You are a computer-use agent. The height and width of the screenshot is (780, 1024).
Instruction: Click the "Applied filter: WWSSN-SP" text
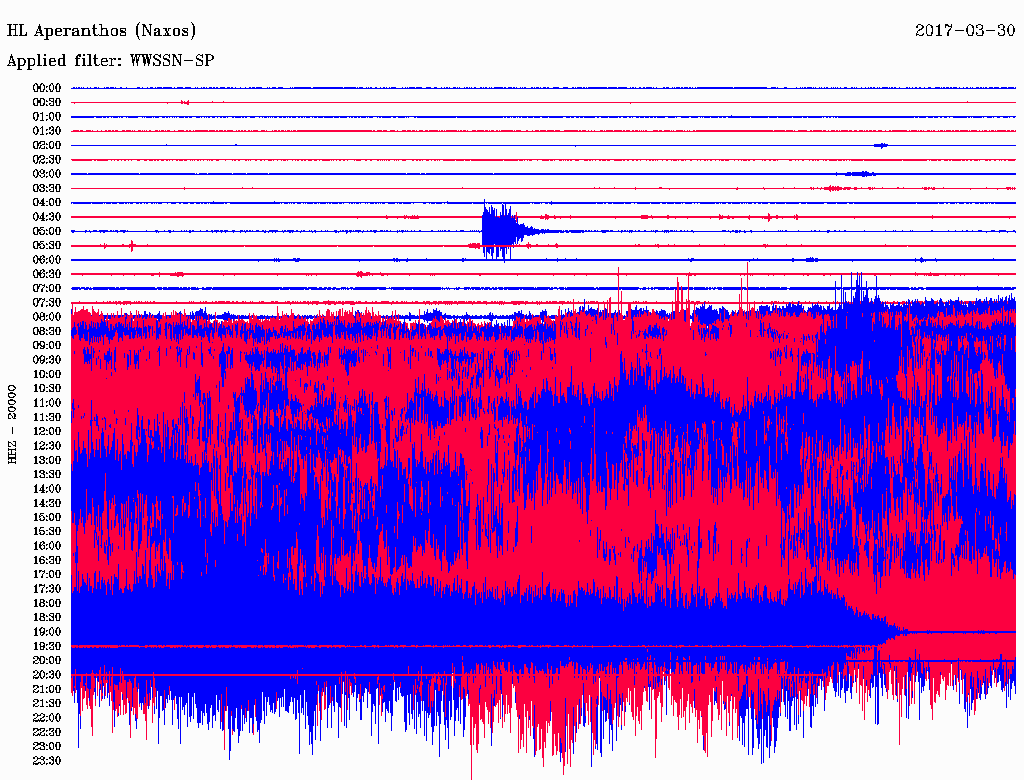(110, 61)
